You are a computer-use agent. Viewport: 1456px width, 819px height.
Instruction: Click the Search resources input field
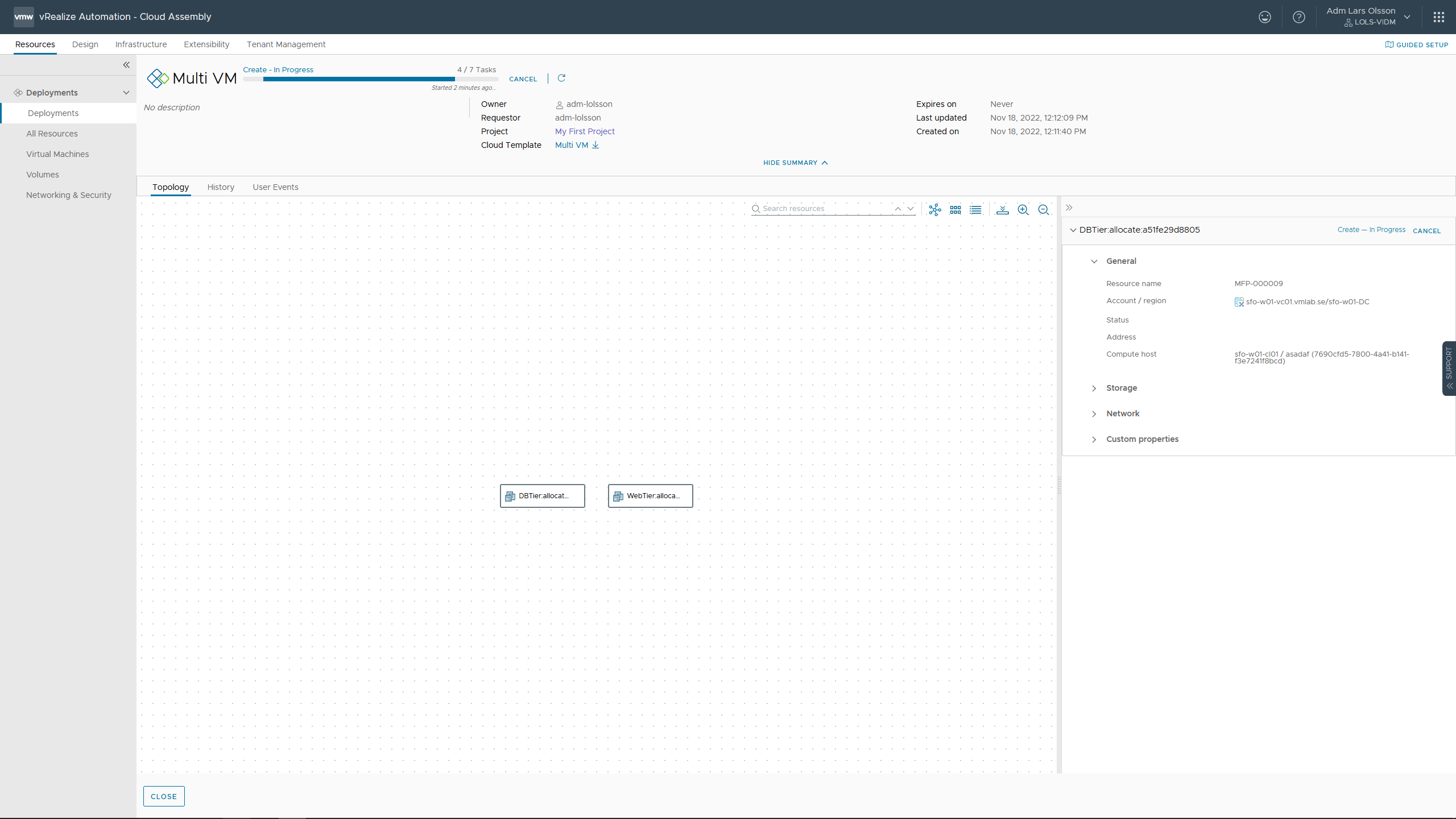click(x=826, y=209)
